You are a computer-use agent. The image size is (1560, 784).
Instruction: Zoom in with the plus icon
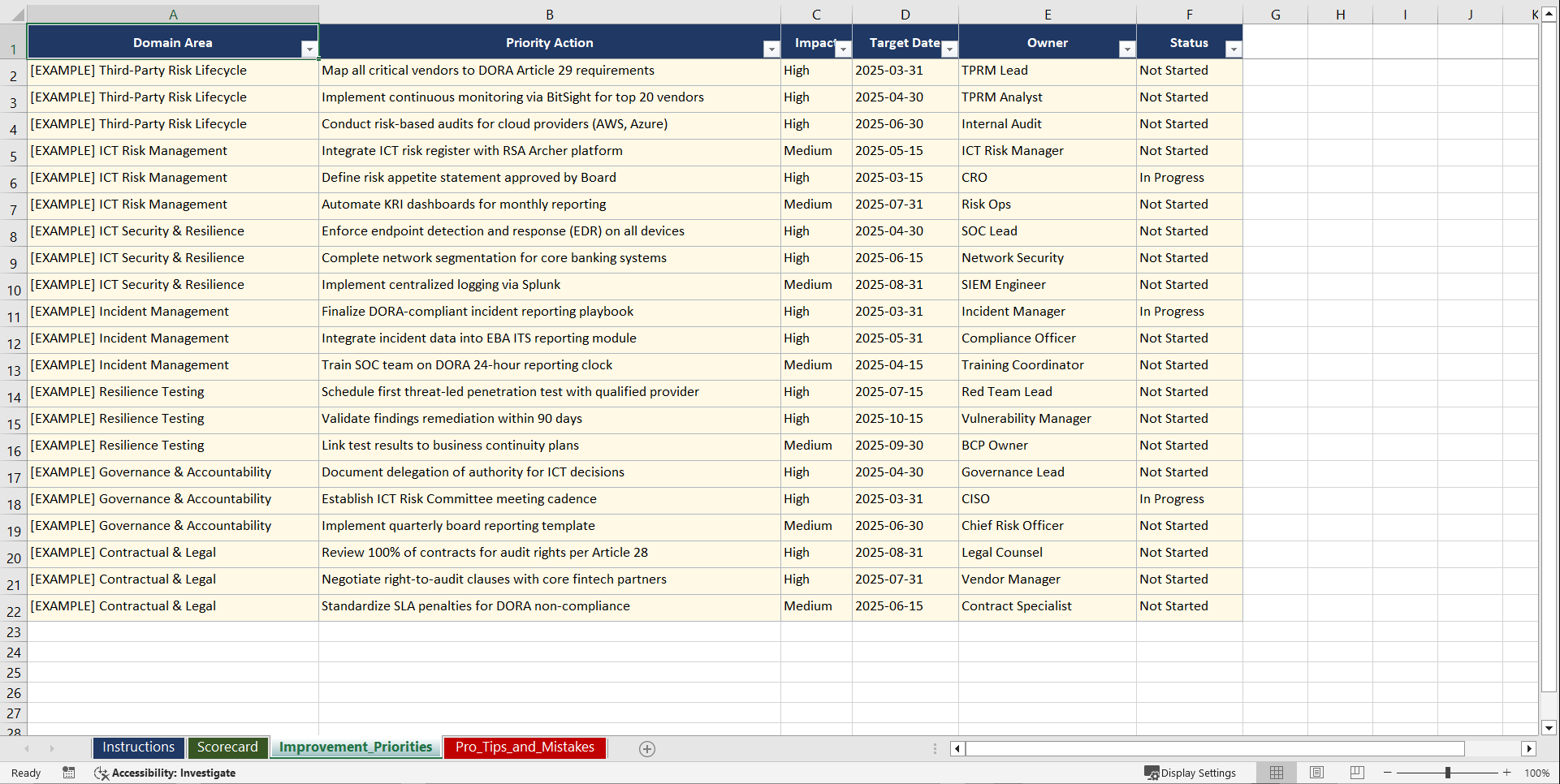(1508, 773)
